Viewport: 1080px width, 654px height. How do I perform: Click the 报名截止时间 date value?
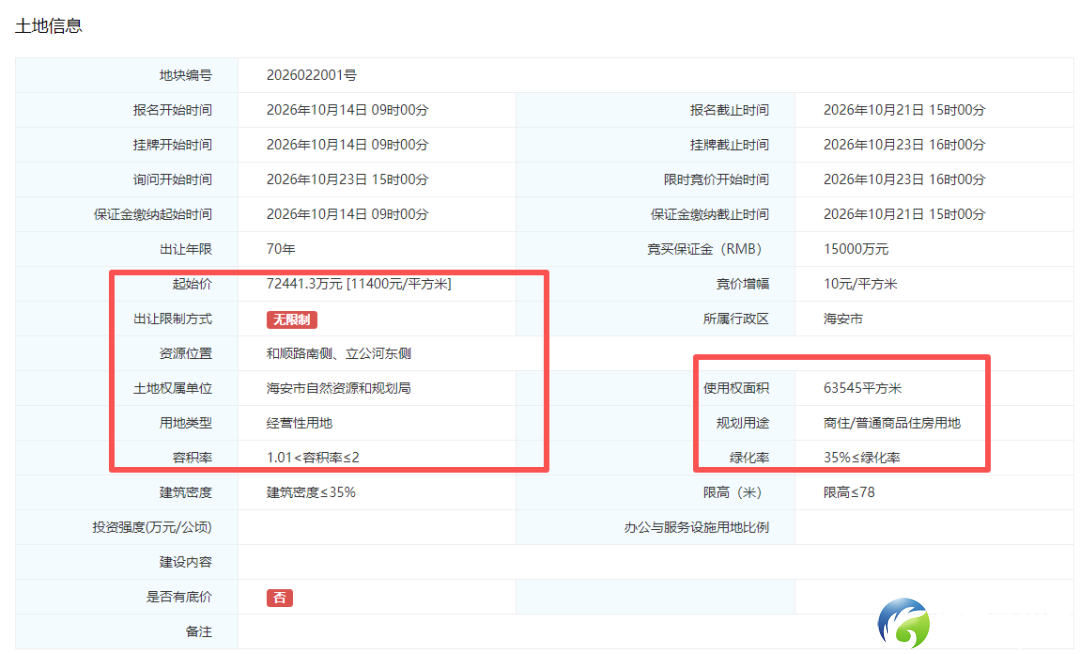[x=904, y=110]
